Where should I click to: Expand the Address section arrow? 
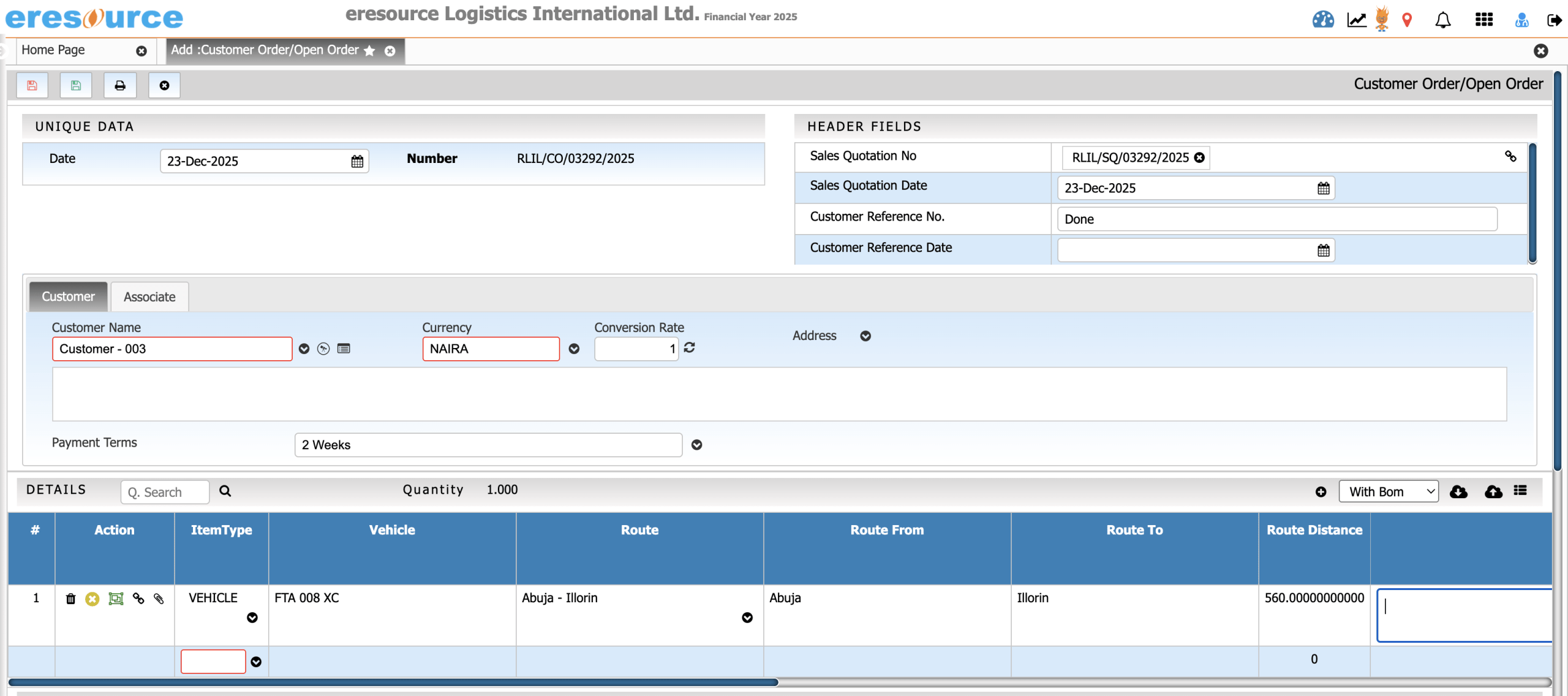865,336
